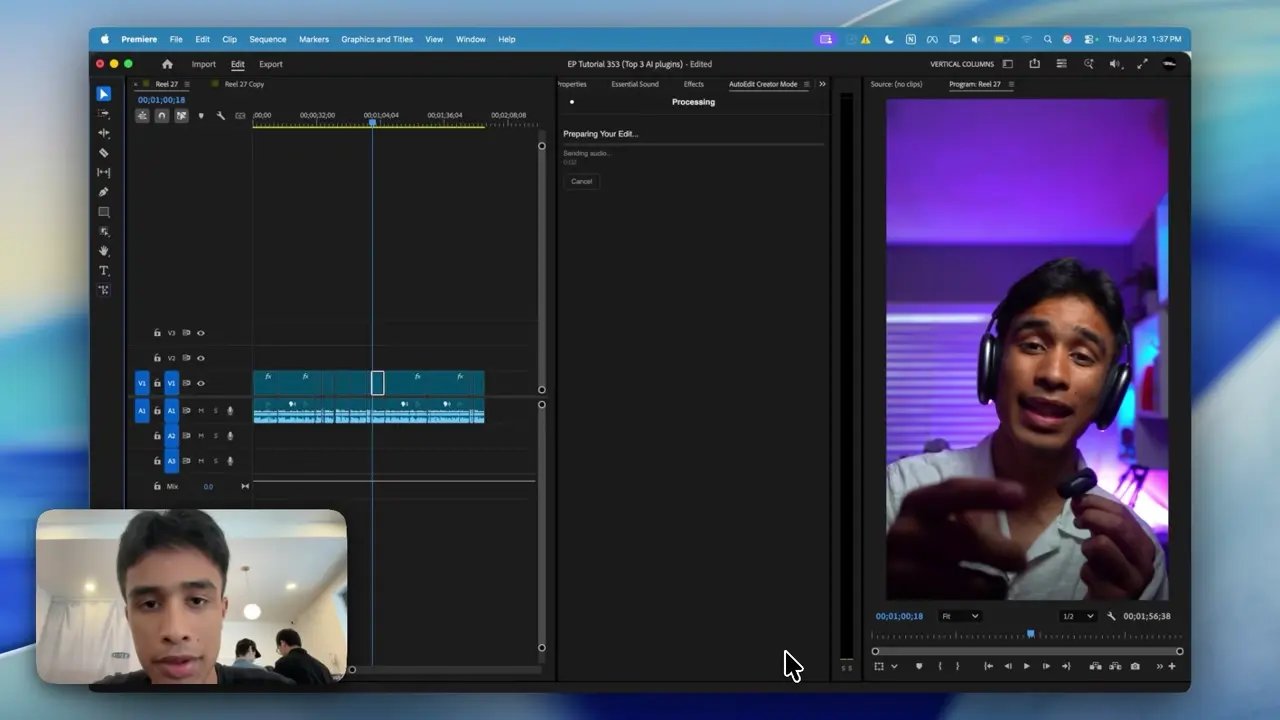Click the Extract button
The image size is (1280, 720).
click(x=1114, y=666)
